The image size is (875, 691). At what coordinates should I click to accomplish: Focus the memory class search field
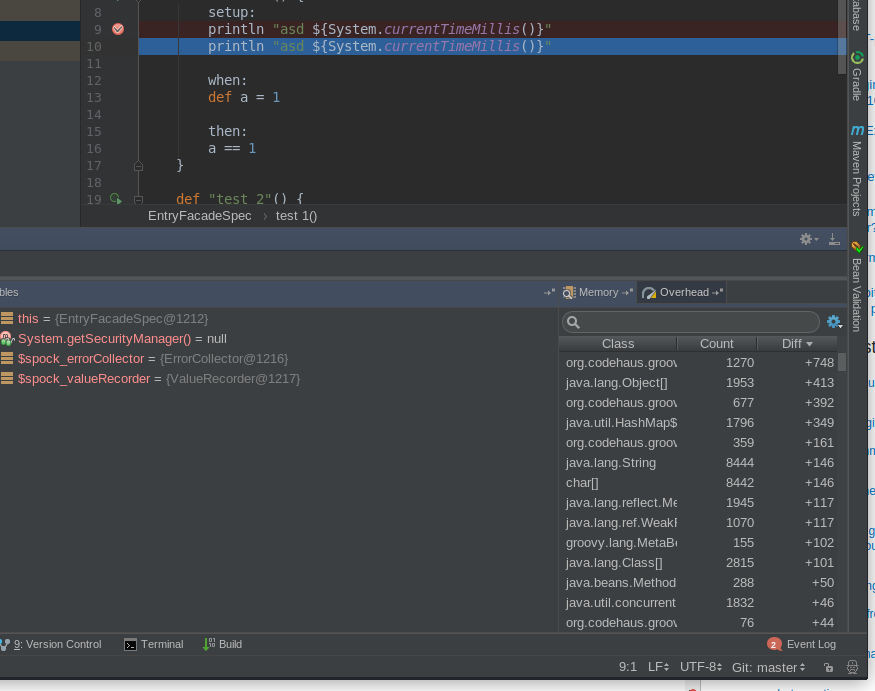coord(691,322)
